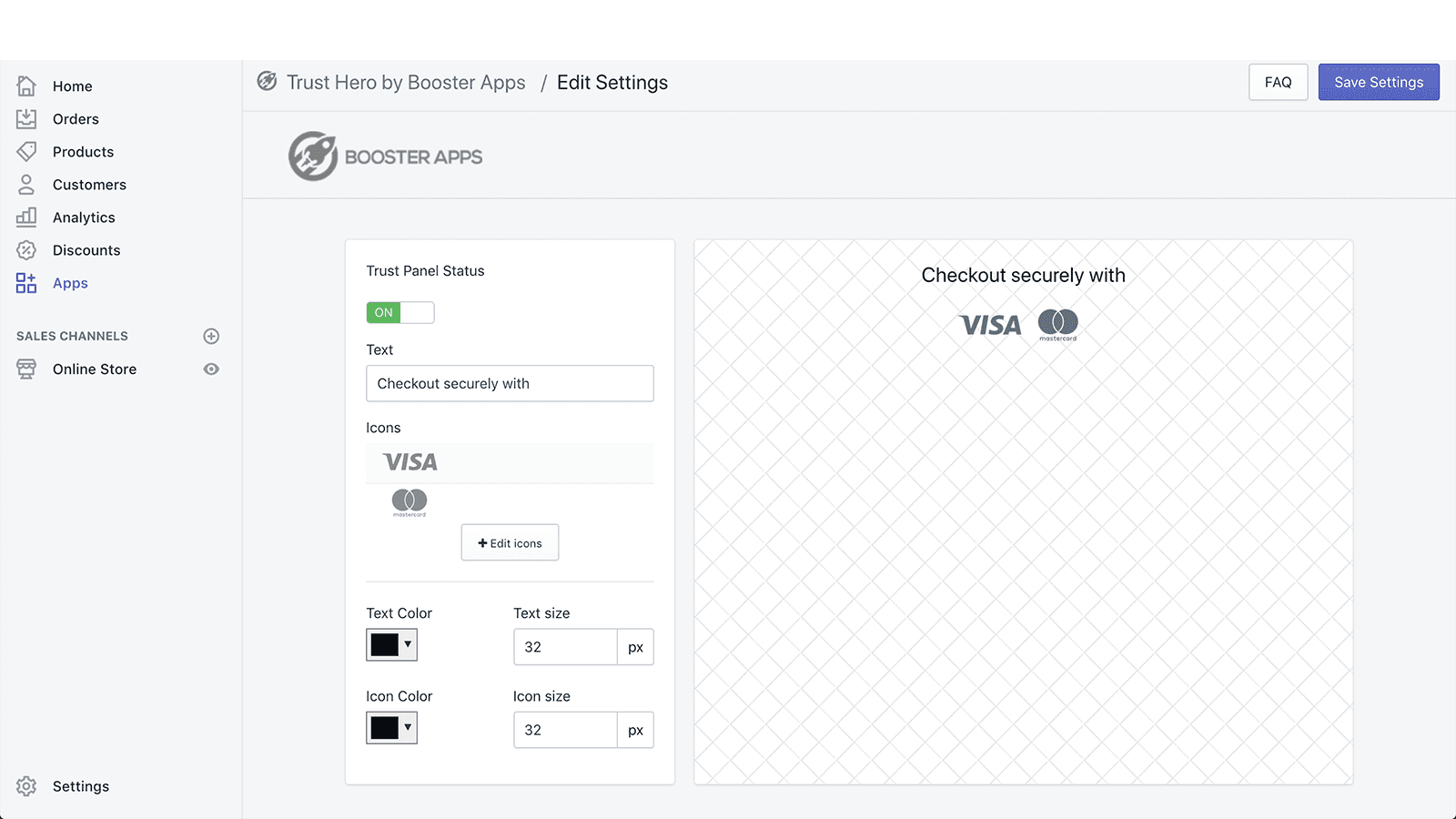Click the Trust Hero breadcrumb rocket icon
1456x819 pixels.
pyautogui.click(x=267, y=81)
